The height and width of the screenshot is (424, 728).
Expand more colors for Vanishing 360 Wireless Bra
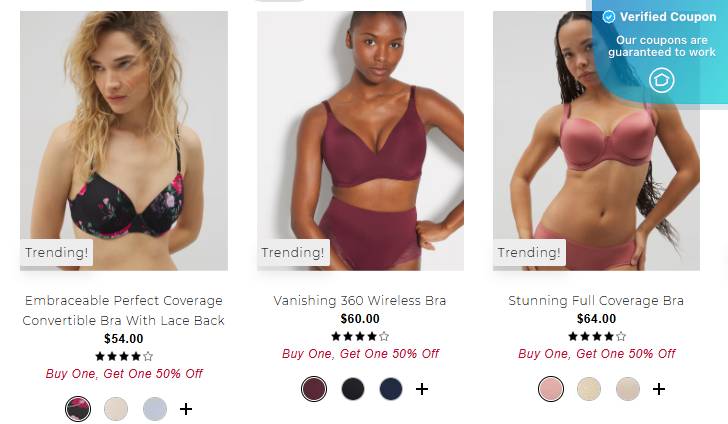coord(422,389)
